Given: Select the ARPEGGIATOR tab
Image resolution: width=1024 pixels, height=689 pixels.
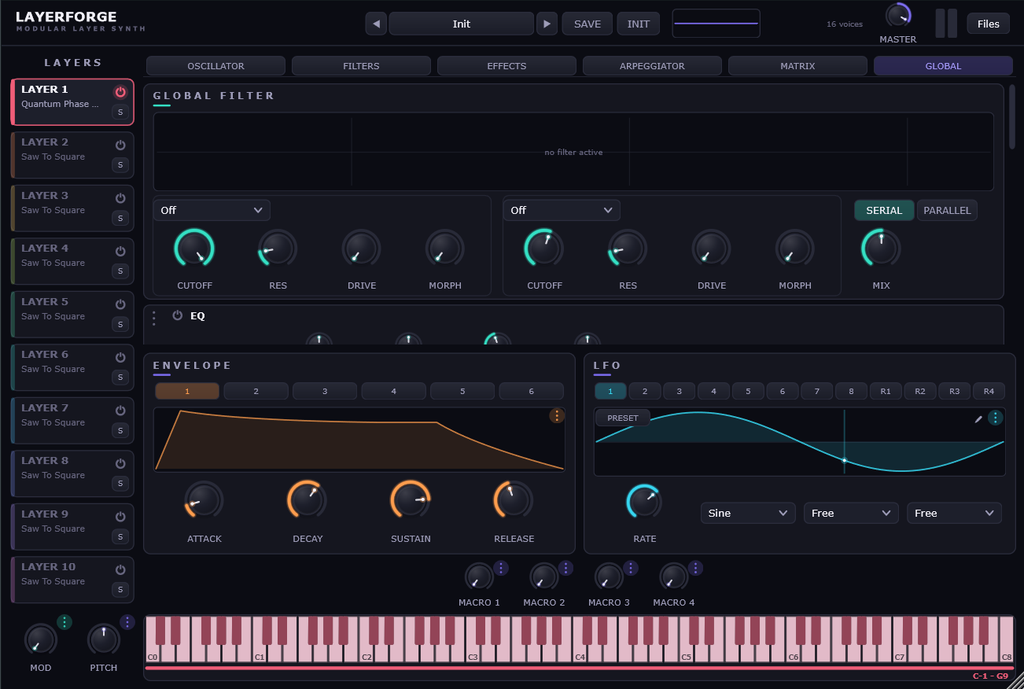Looking at the screenshot, I should coord(652,66).
